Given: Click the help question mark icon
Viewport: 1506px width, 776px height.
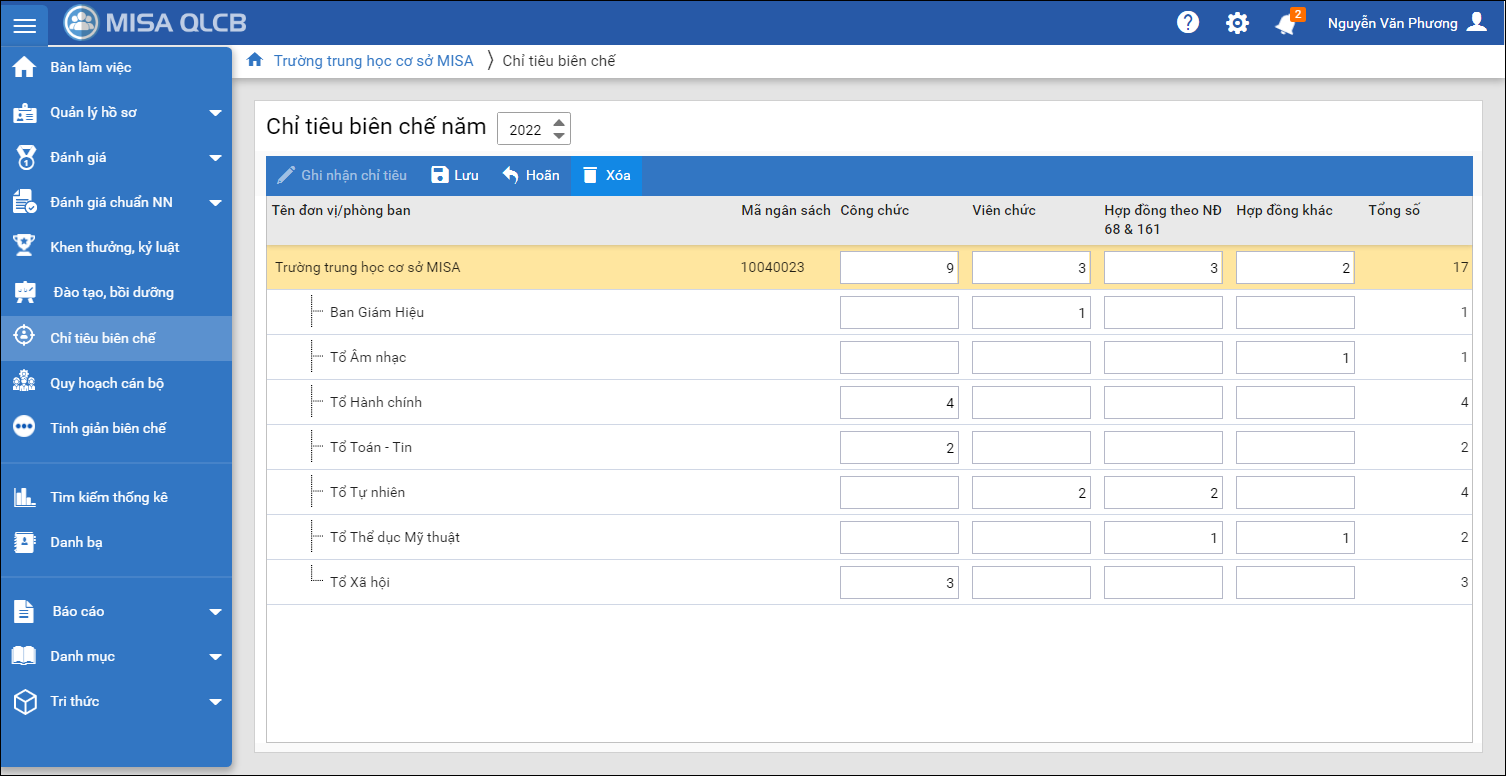Looking at the screenshot, I should pos(1188,23).
